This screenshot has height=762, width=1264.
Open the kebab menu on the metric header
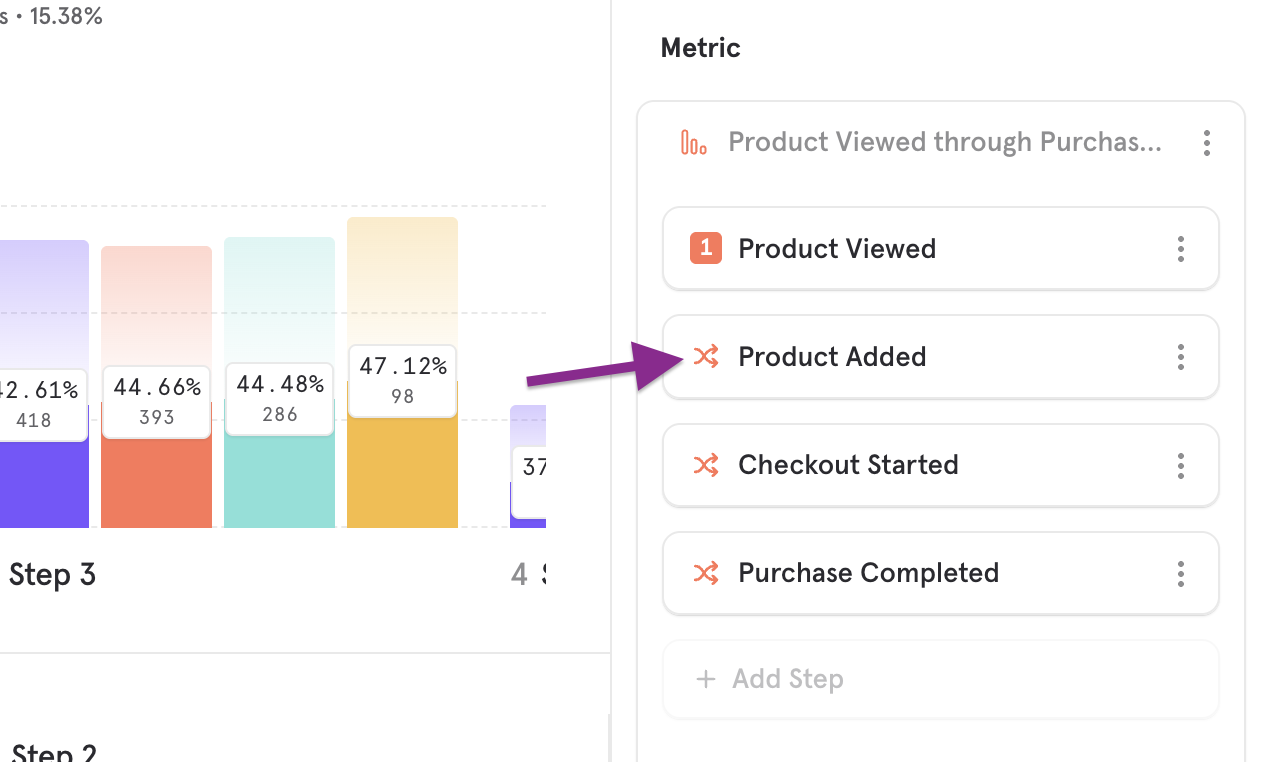pos(1207,143)
